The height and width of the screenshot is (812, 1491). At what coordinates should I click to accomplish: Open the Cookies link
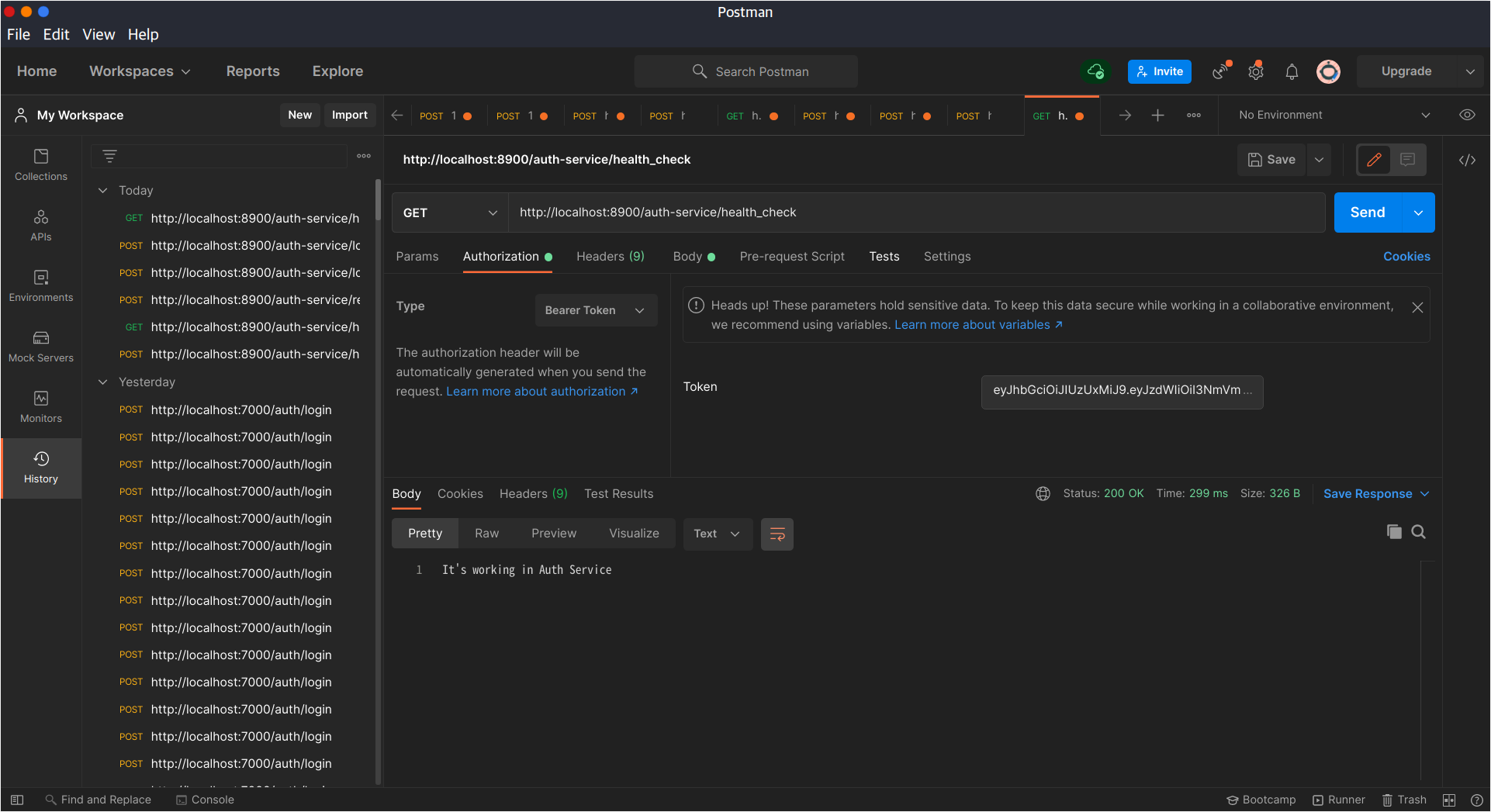point(1406,257)
